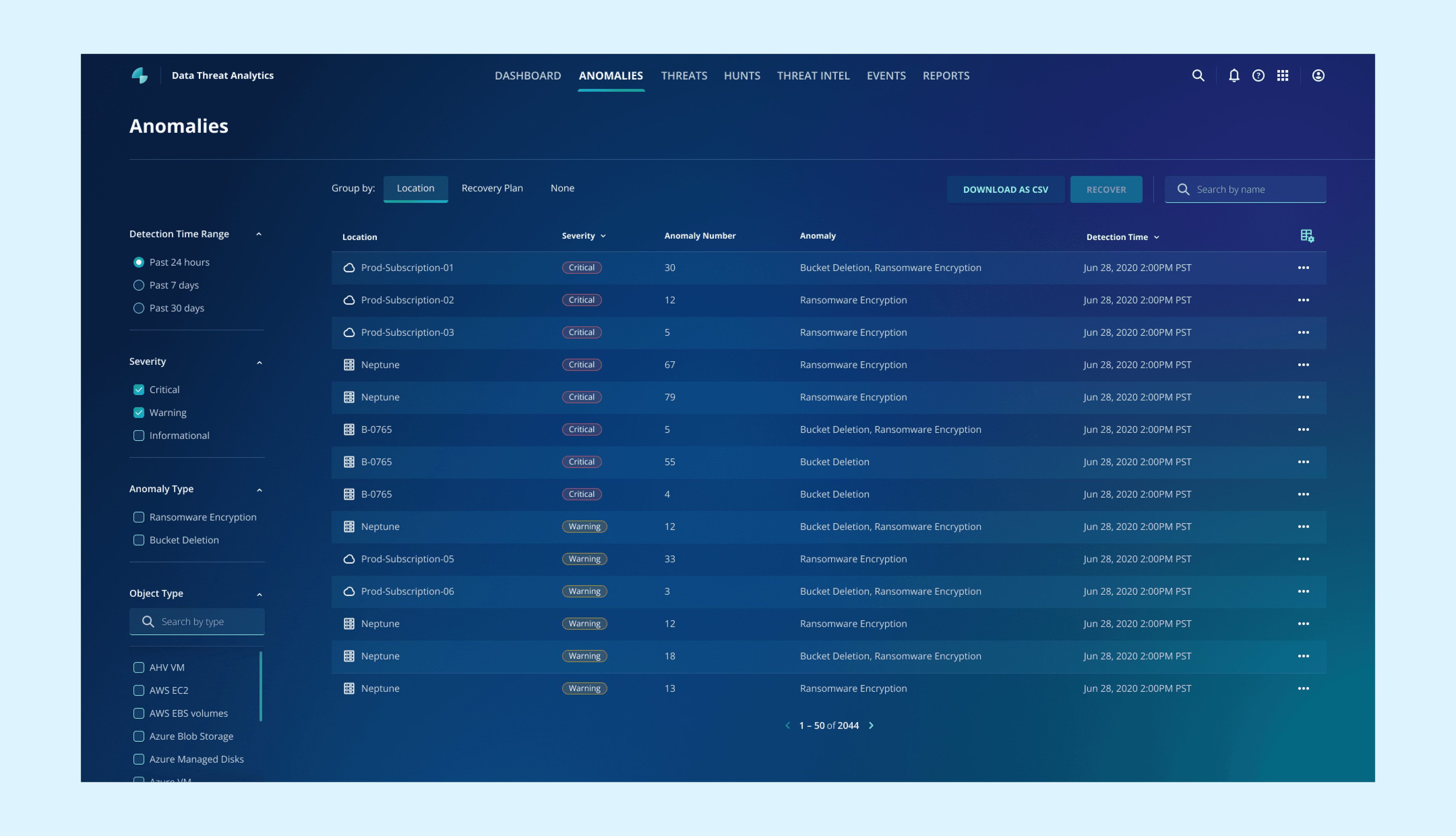Collapse the Anomaly Type filter section
The image size is (1456, 836).
coord(259,490)
